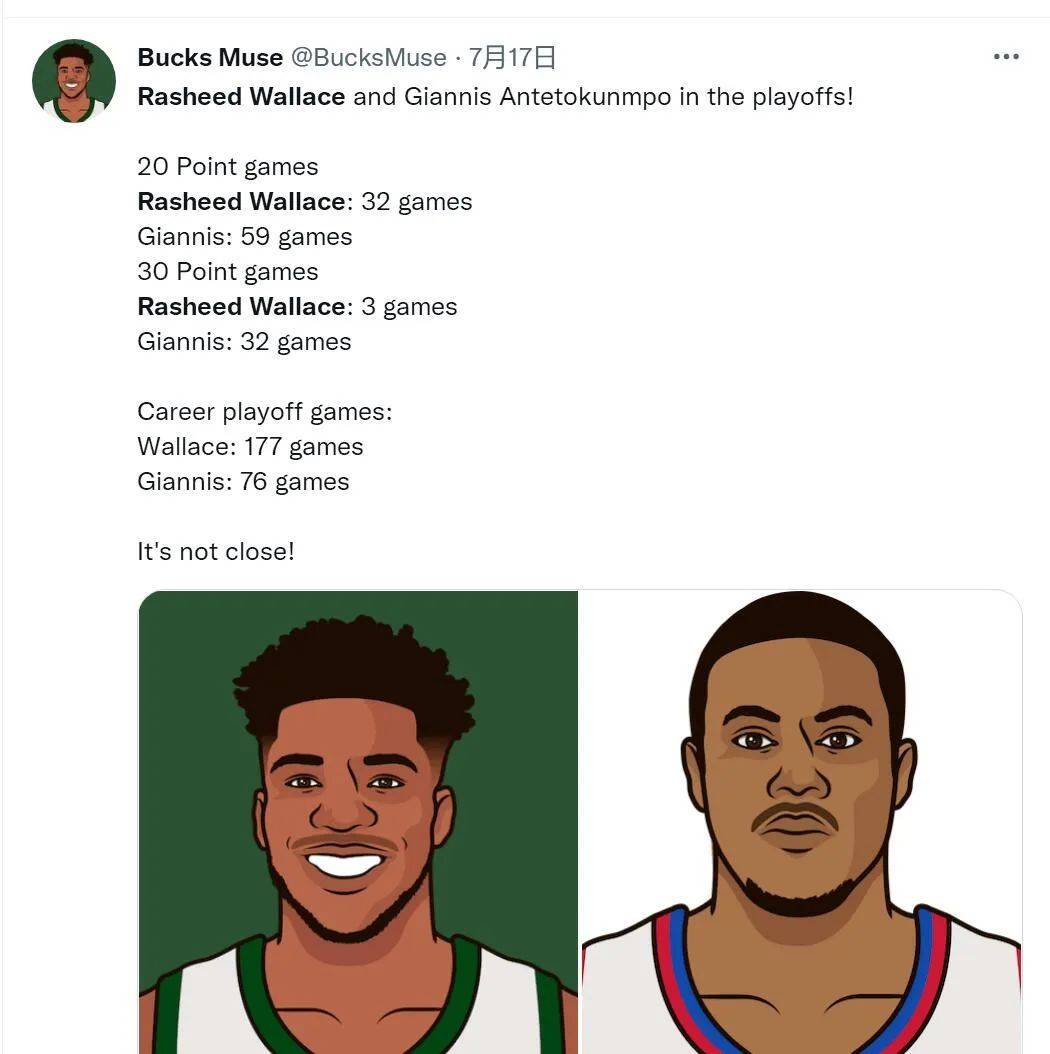1050x1054 pixels.
Task: Open the Rasheed Wallace cartoon image
Action: [801, 822]
